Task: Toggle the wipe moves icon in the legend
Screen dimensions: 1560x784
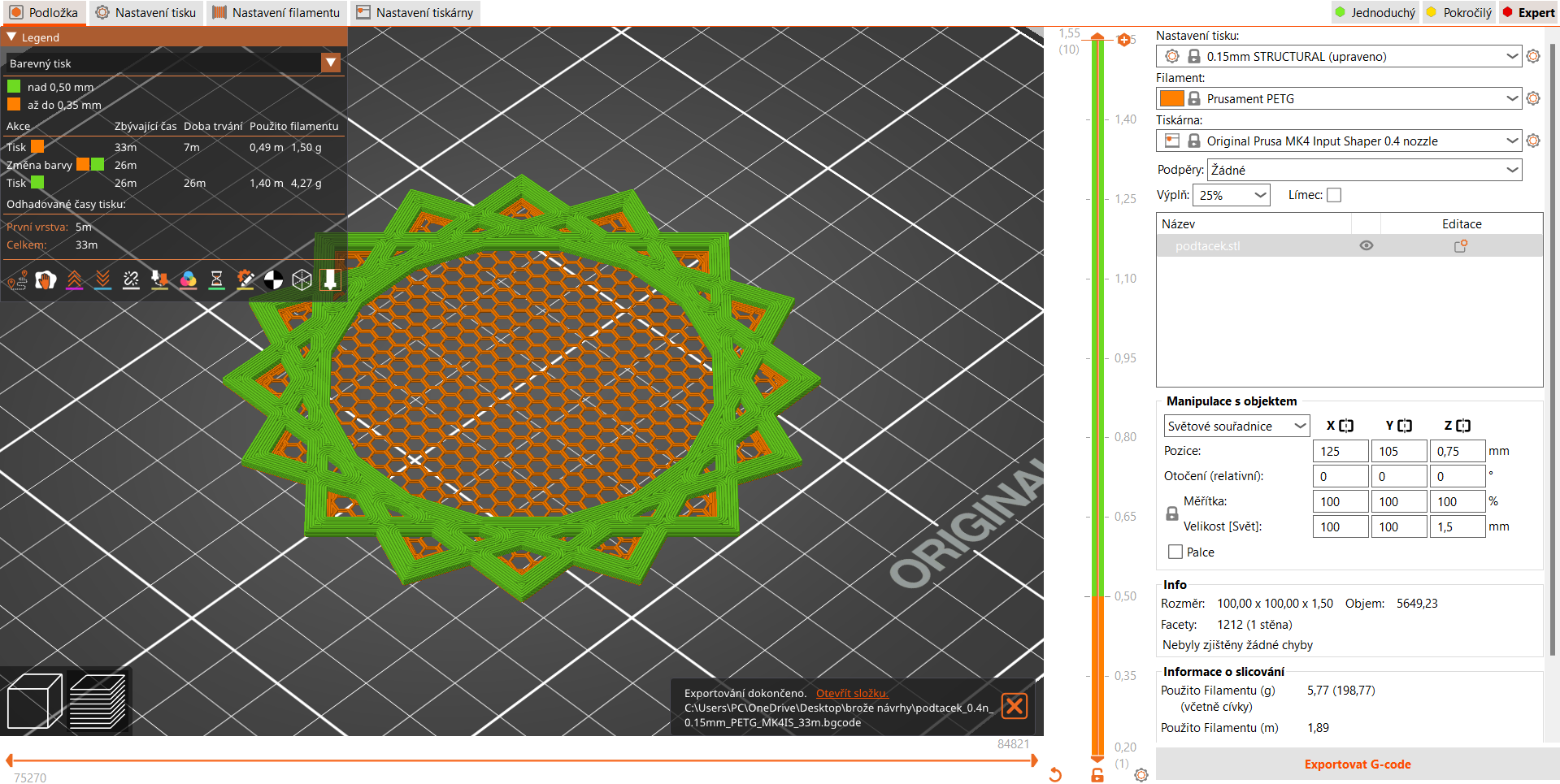Action: 46,279
